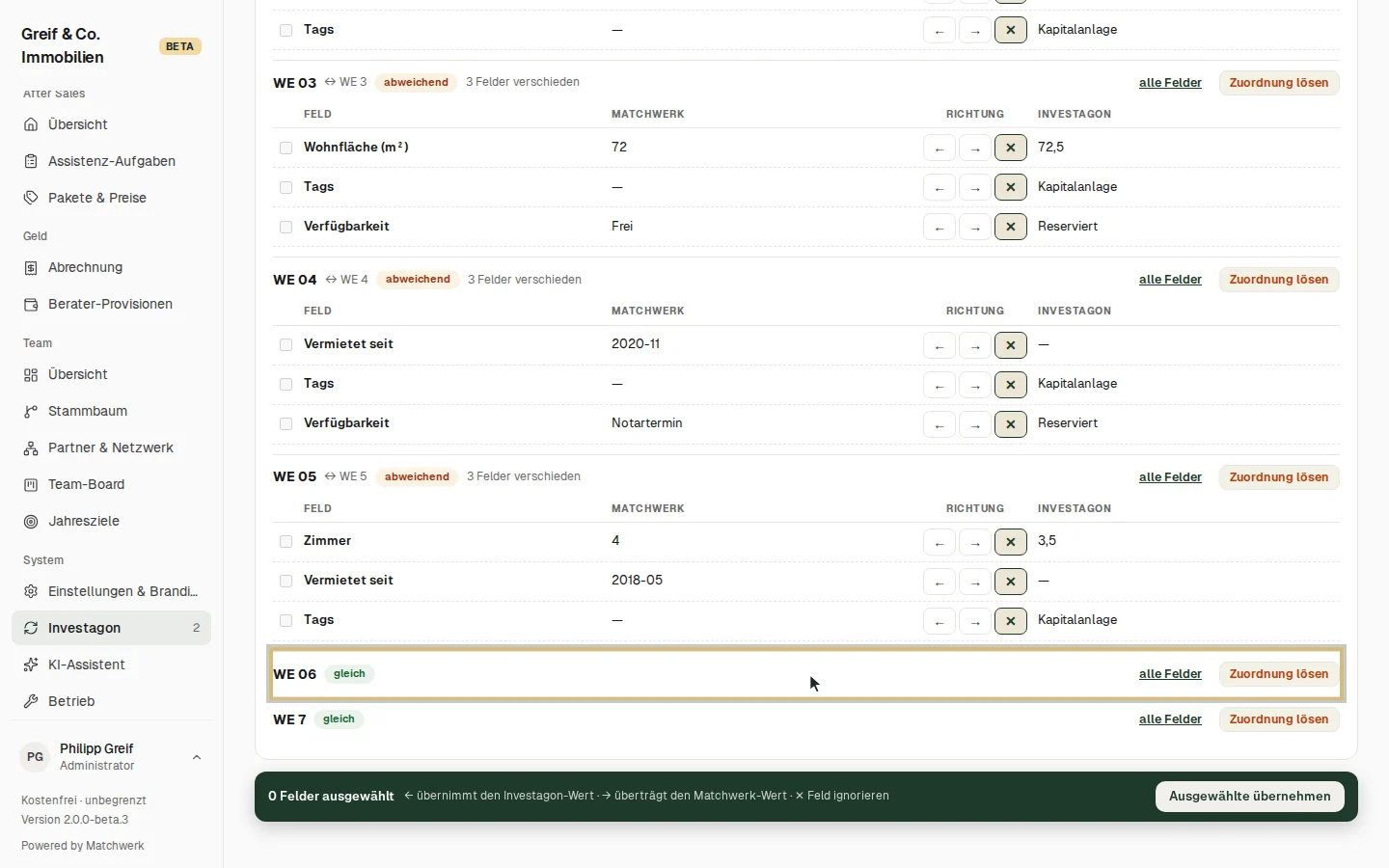Go to Jahresziele
Screen dimensions: 1389x868
coord(111,521)
